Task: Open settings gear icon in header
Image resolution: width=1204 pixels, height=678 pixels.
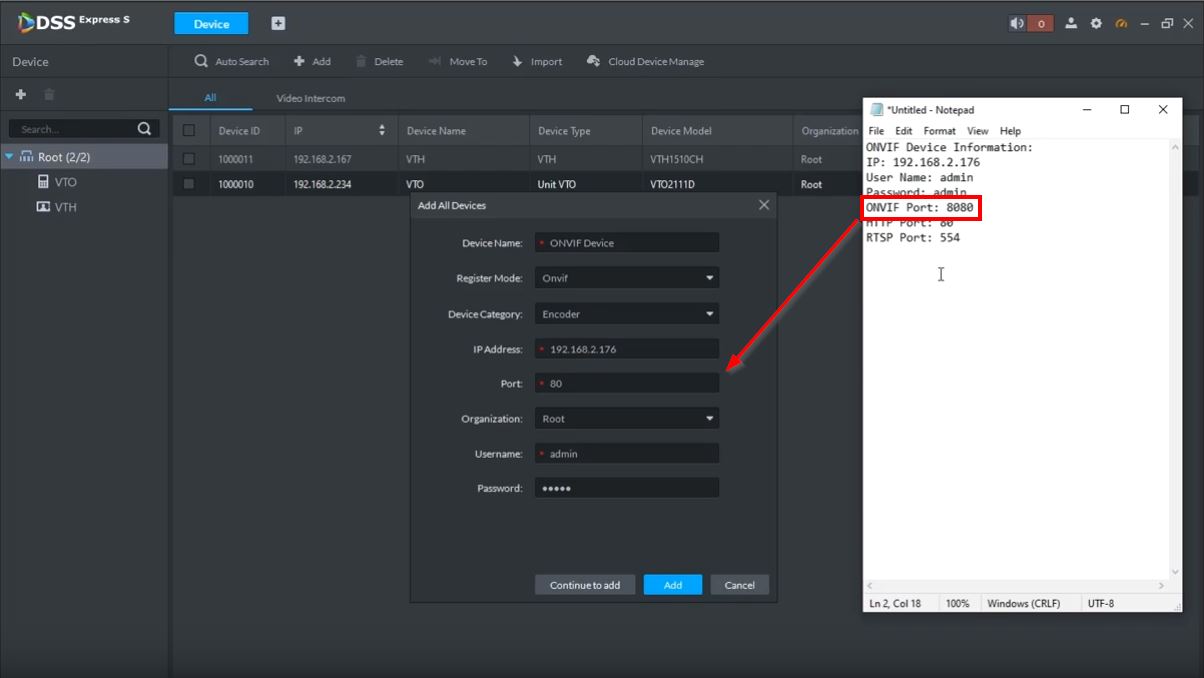Action: 1096,24
